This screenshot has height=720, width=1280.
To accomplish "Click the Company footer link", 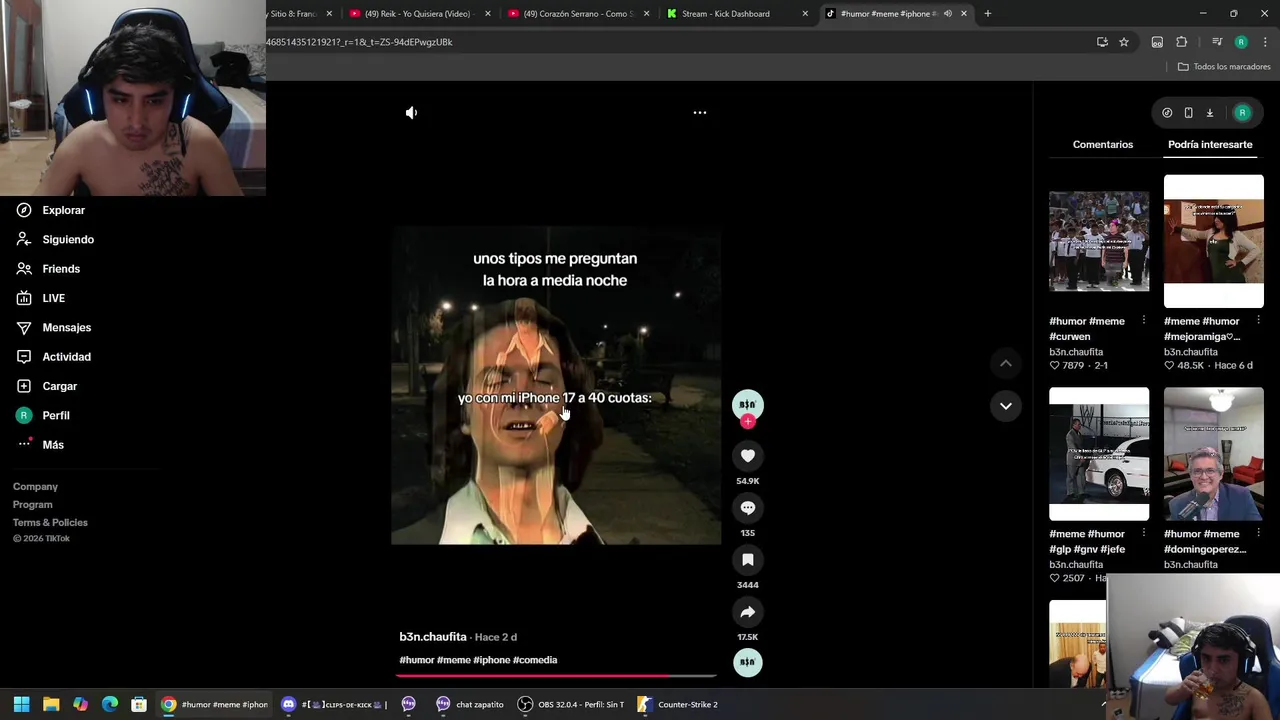I will pos(35,486).
